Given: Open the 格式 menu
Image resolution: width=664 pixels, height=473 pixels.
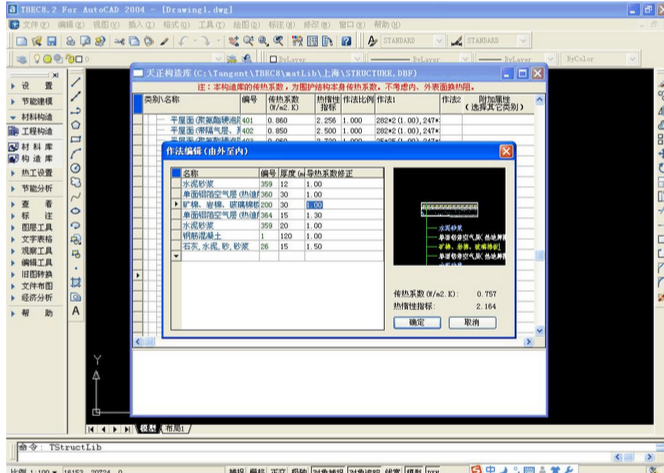Looking at the screenshot, I should [176, 25].
